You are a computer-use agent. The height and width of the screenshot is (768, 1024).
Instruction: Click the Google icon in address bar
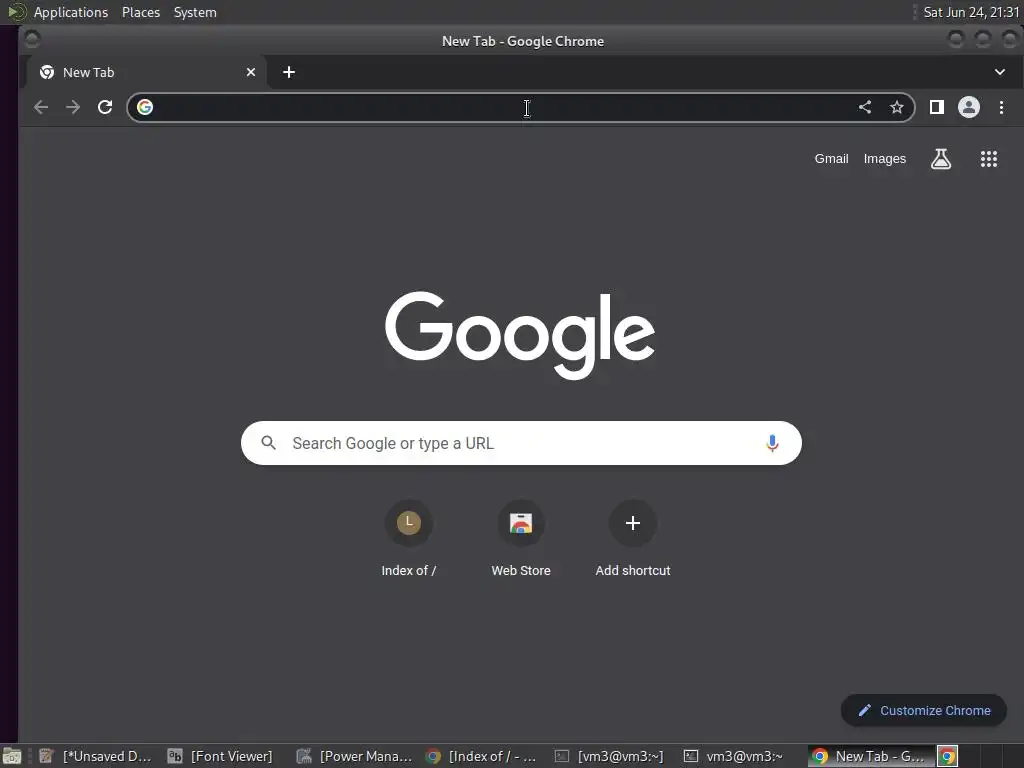tap(145, 107)
